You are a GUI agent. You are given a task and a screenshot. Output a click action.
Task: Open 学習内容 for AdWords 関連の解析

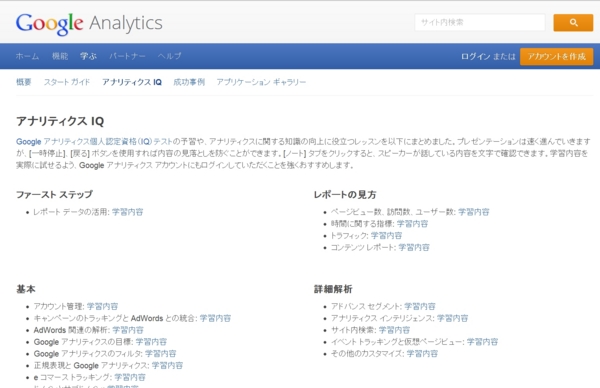pos(128,330)
